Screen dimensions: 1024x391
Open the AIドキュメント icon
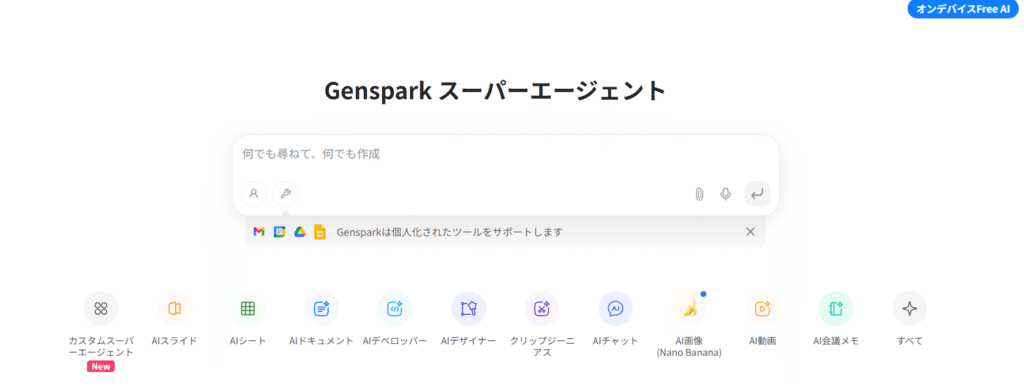(x=321, y=308)
